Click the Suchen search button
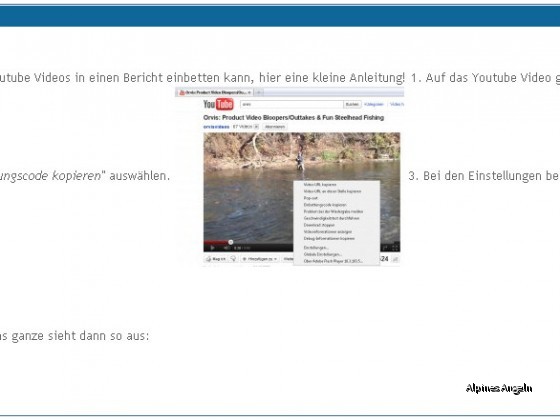Viewport: 560px width, 420px height. (352, 104)
